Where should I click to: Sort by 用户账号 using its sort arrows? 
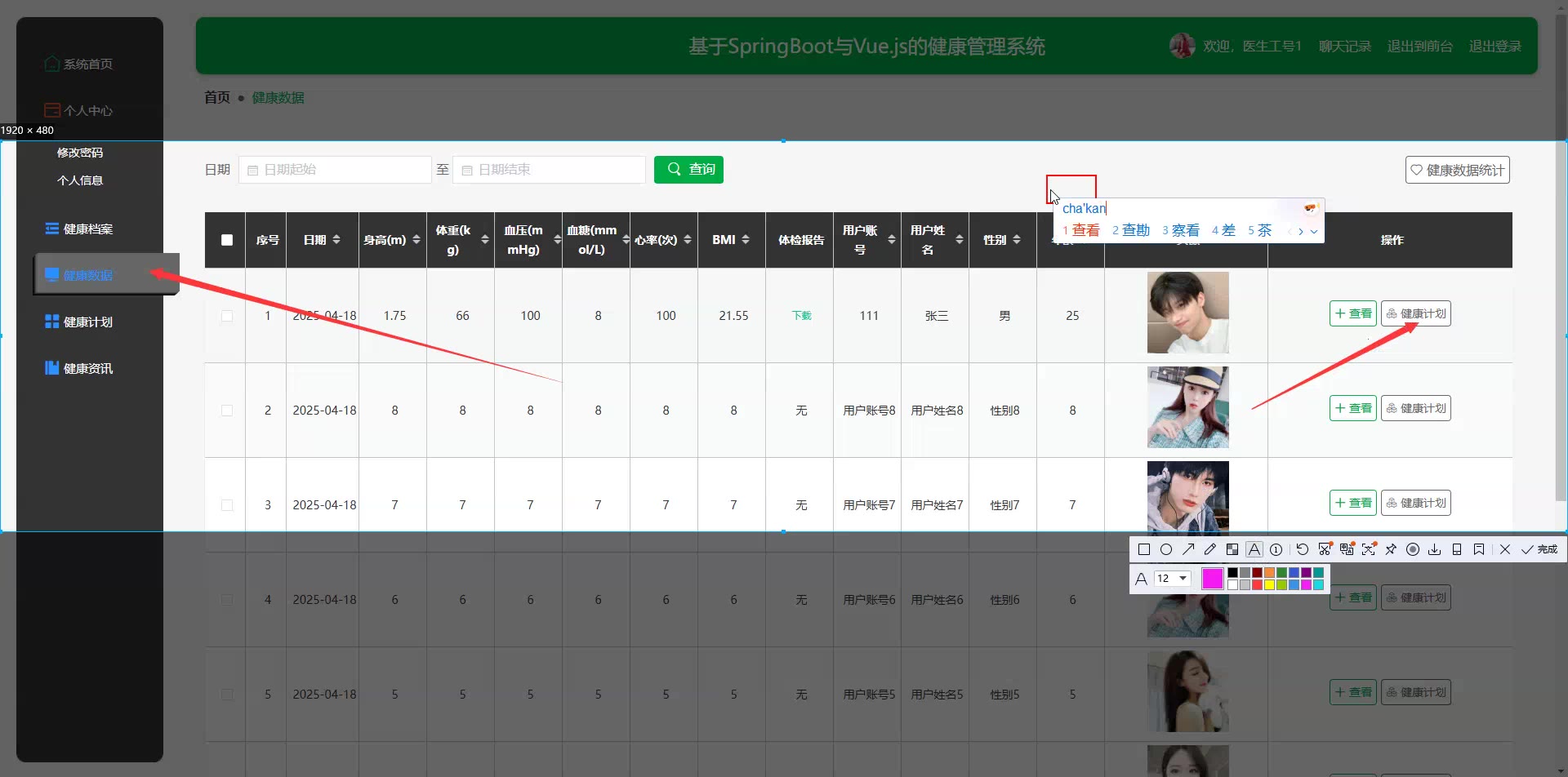[892, 240]
